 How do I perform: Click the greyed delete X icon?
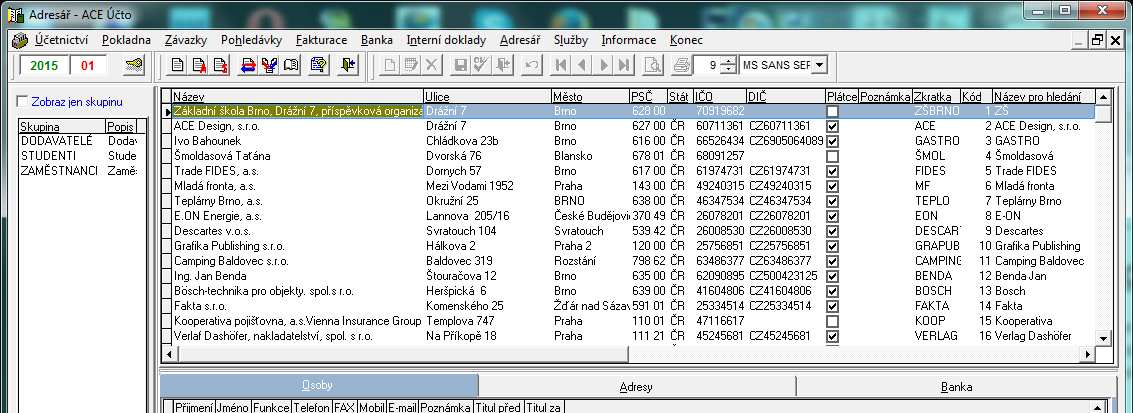(x=432, y=66)
